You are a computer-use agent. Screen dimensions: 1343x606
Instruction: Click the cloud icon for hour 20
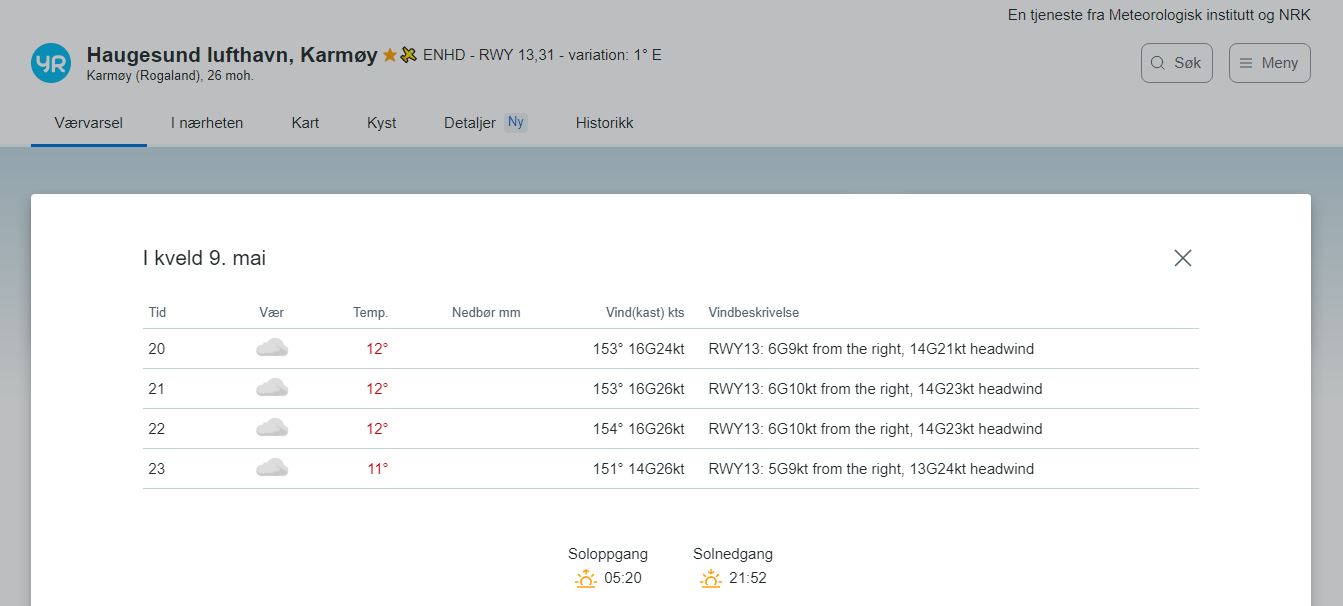(272, 348)
